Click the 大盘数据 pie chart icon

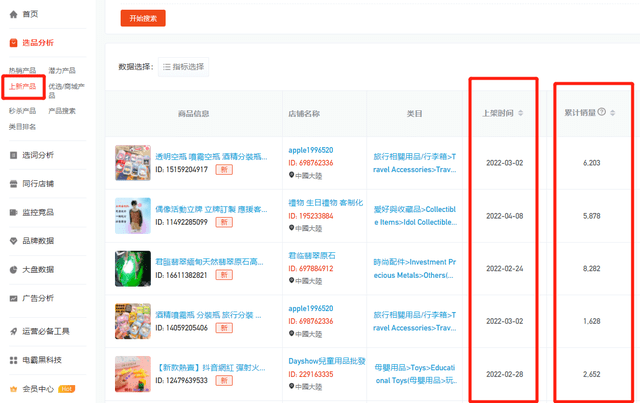coord(13,269)
